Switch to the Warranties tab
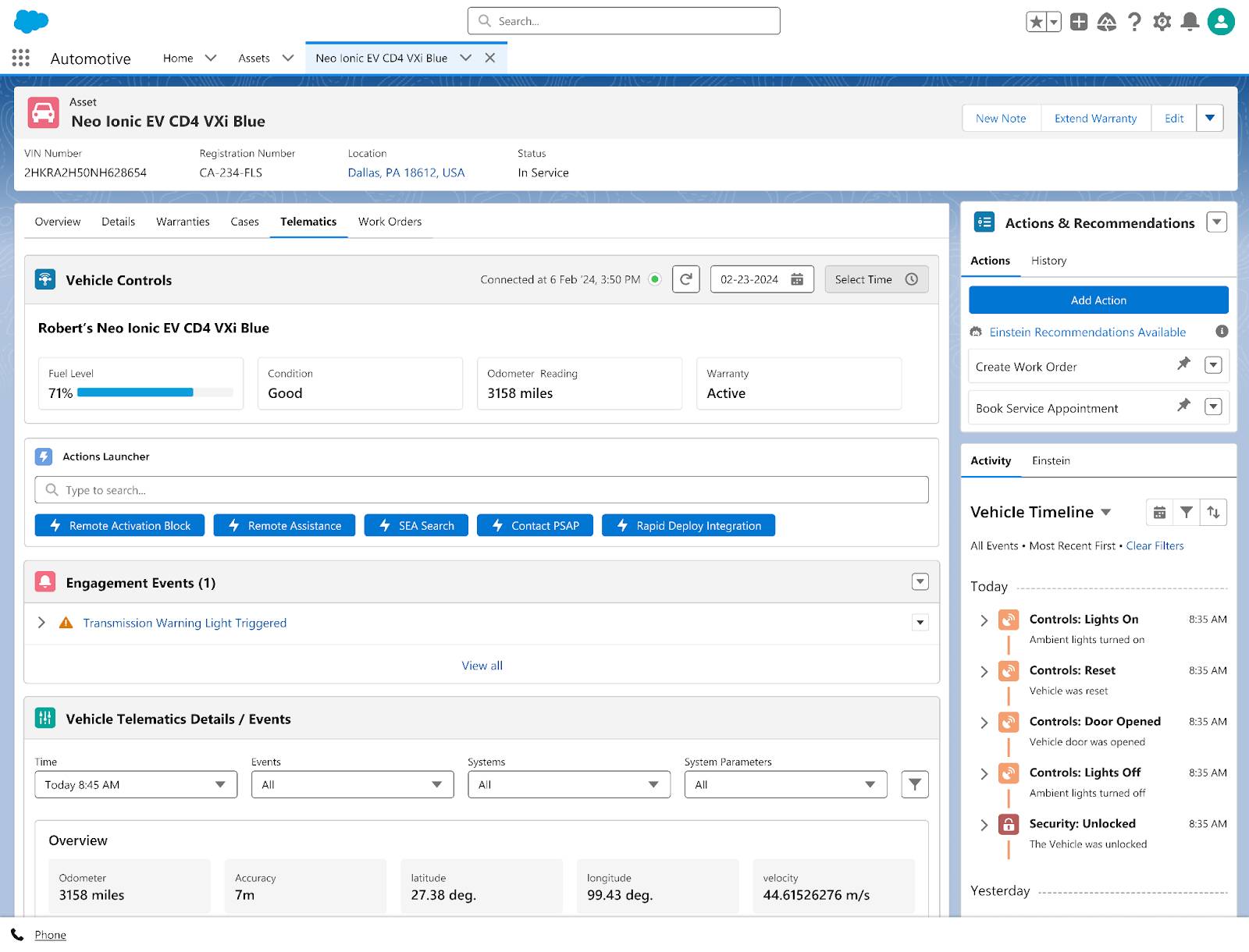Viewport: 1249px width, 952px height. (x=183, y=222)
